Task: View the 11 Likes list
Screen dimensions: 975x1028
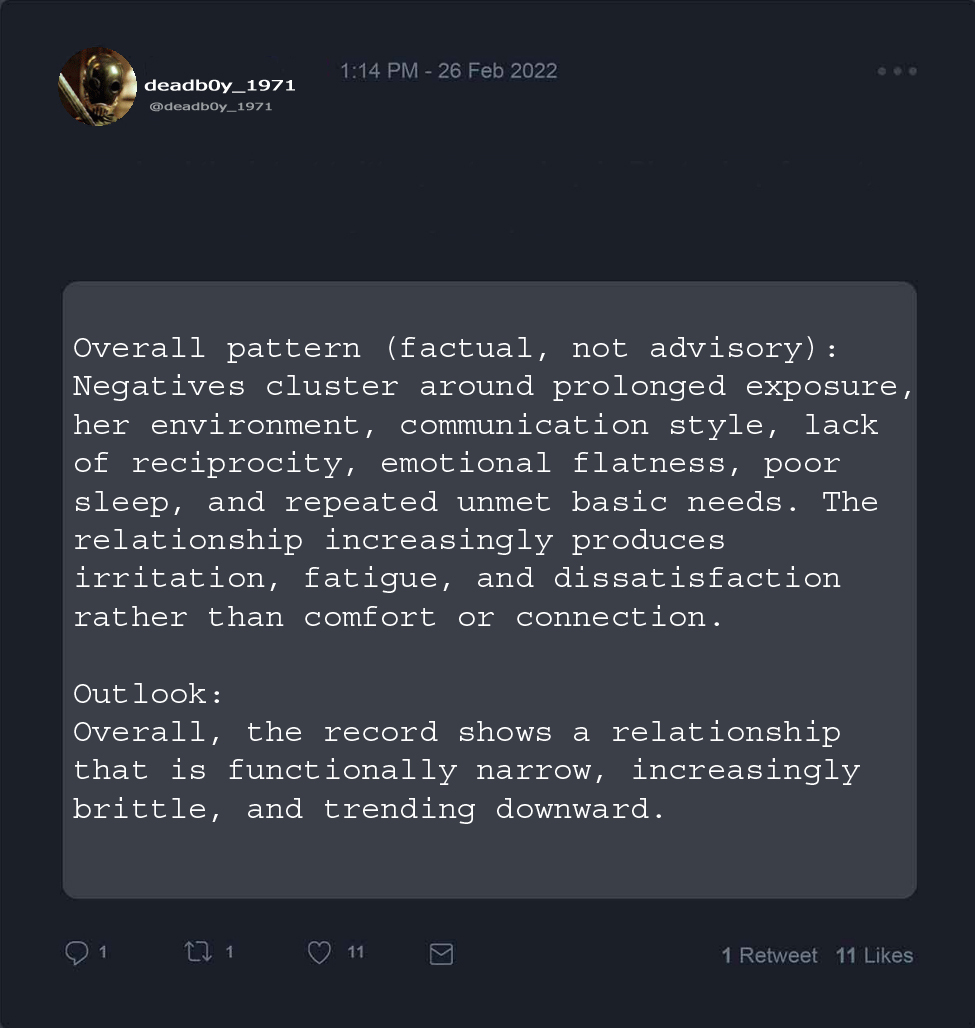Action: [874, 956]
